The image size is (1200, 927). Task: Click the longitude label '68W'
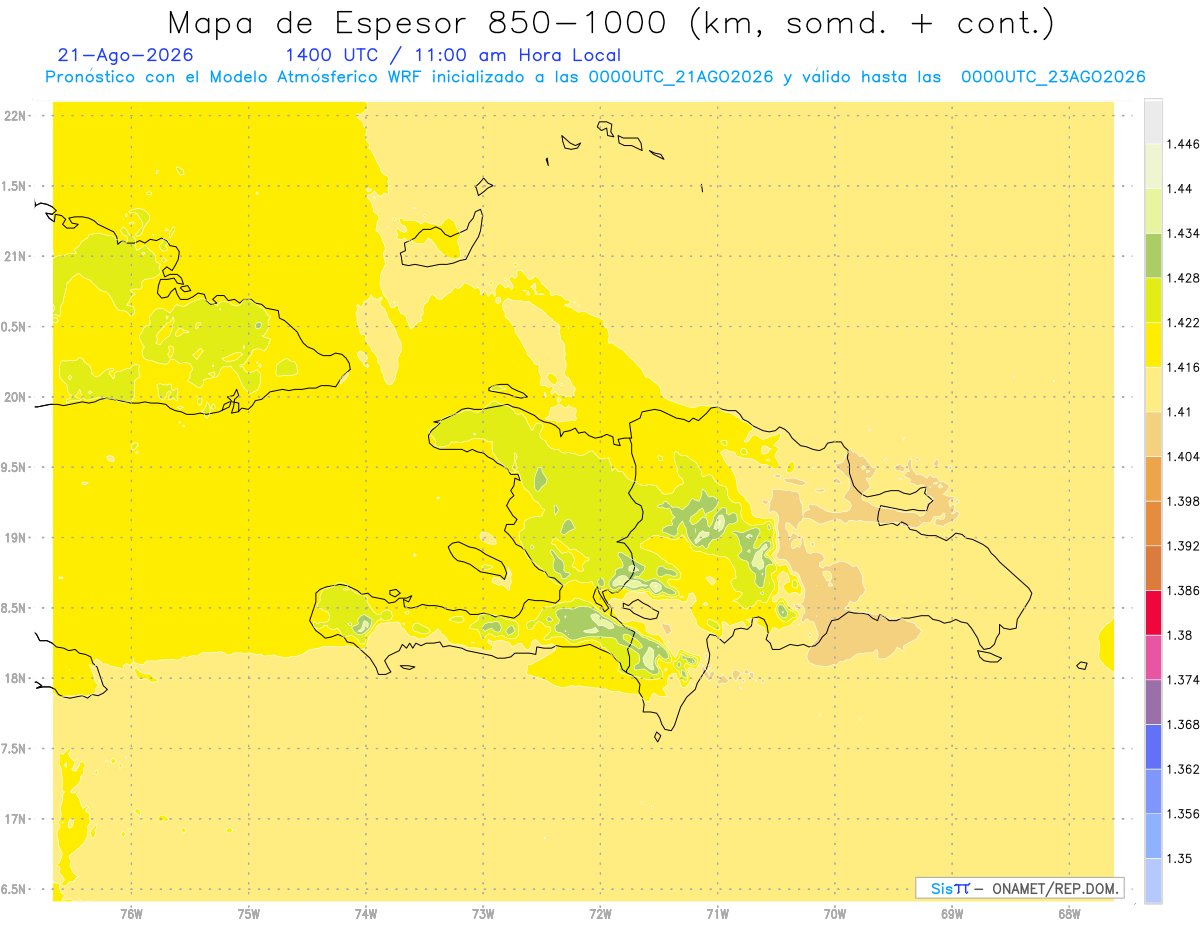click(x=1069, y=913)
